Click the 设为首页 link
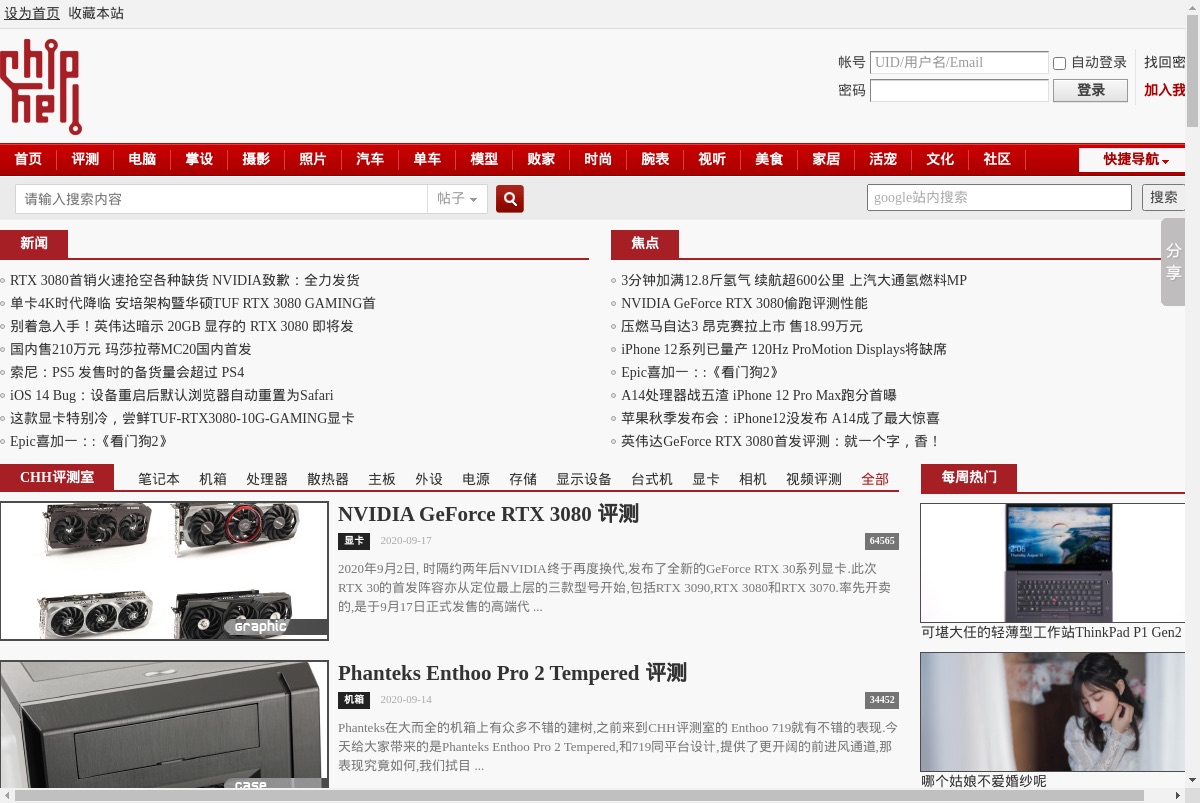The height and width of the screenshot is (803, 1200). click(32, 13)
